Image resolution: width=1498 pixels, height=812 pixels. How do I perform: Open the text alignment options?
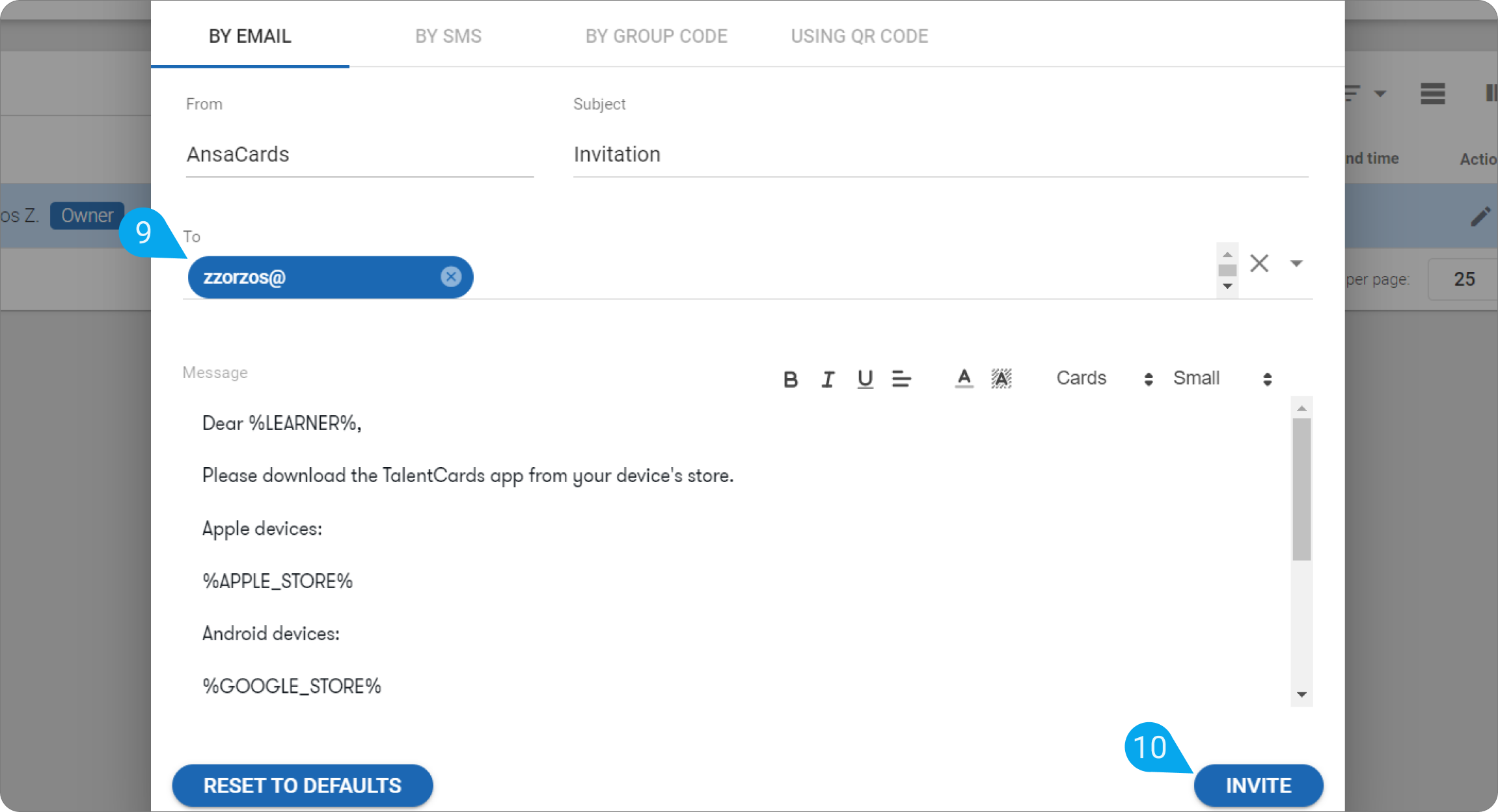pos(901,379)
